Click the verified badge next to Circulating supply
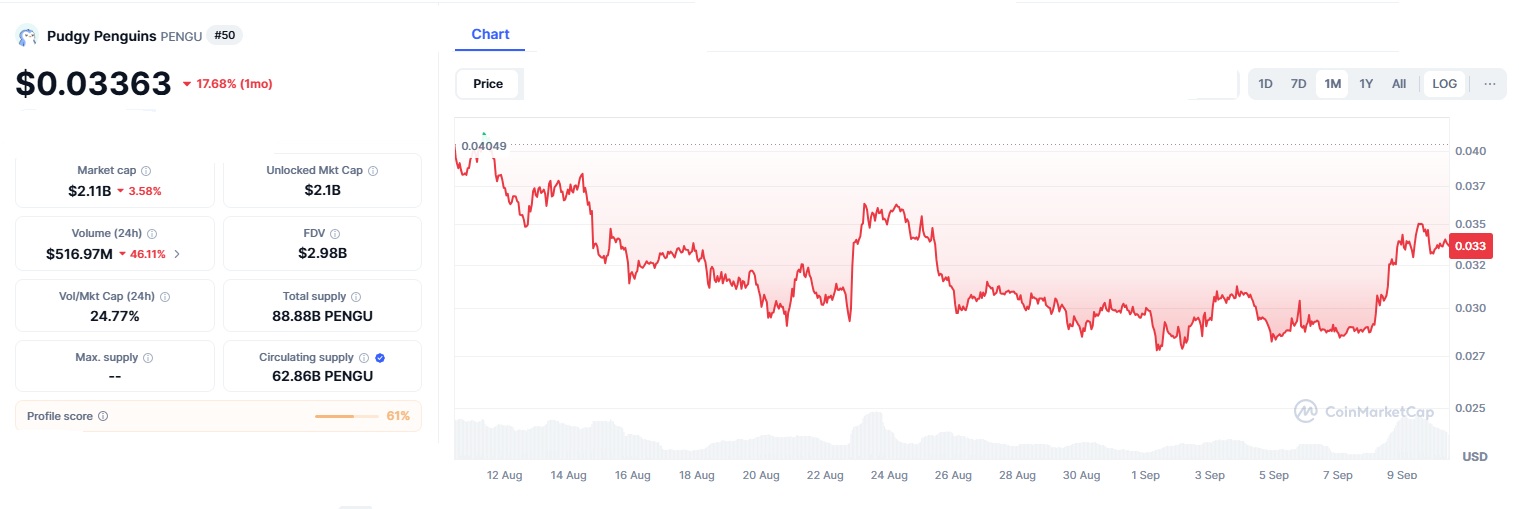This screenshot has height=509, width=1519. (380, 358)
